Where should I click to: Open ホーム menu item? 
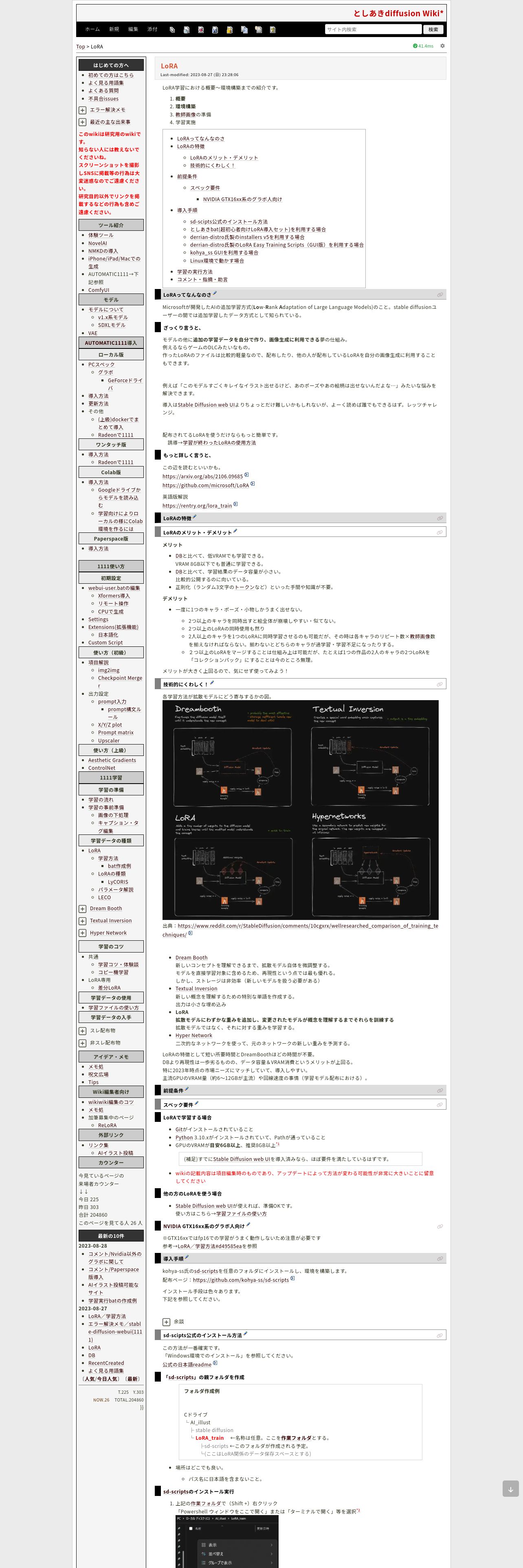click(92, 29)
